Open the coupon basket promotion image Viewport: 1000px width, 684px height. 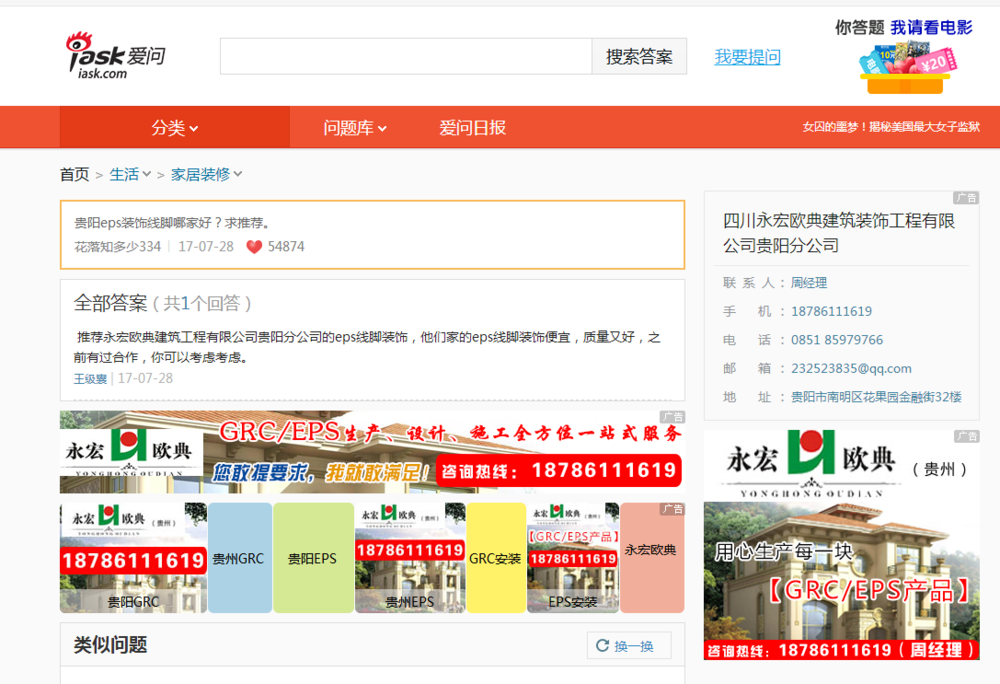(x=908, y=68)
